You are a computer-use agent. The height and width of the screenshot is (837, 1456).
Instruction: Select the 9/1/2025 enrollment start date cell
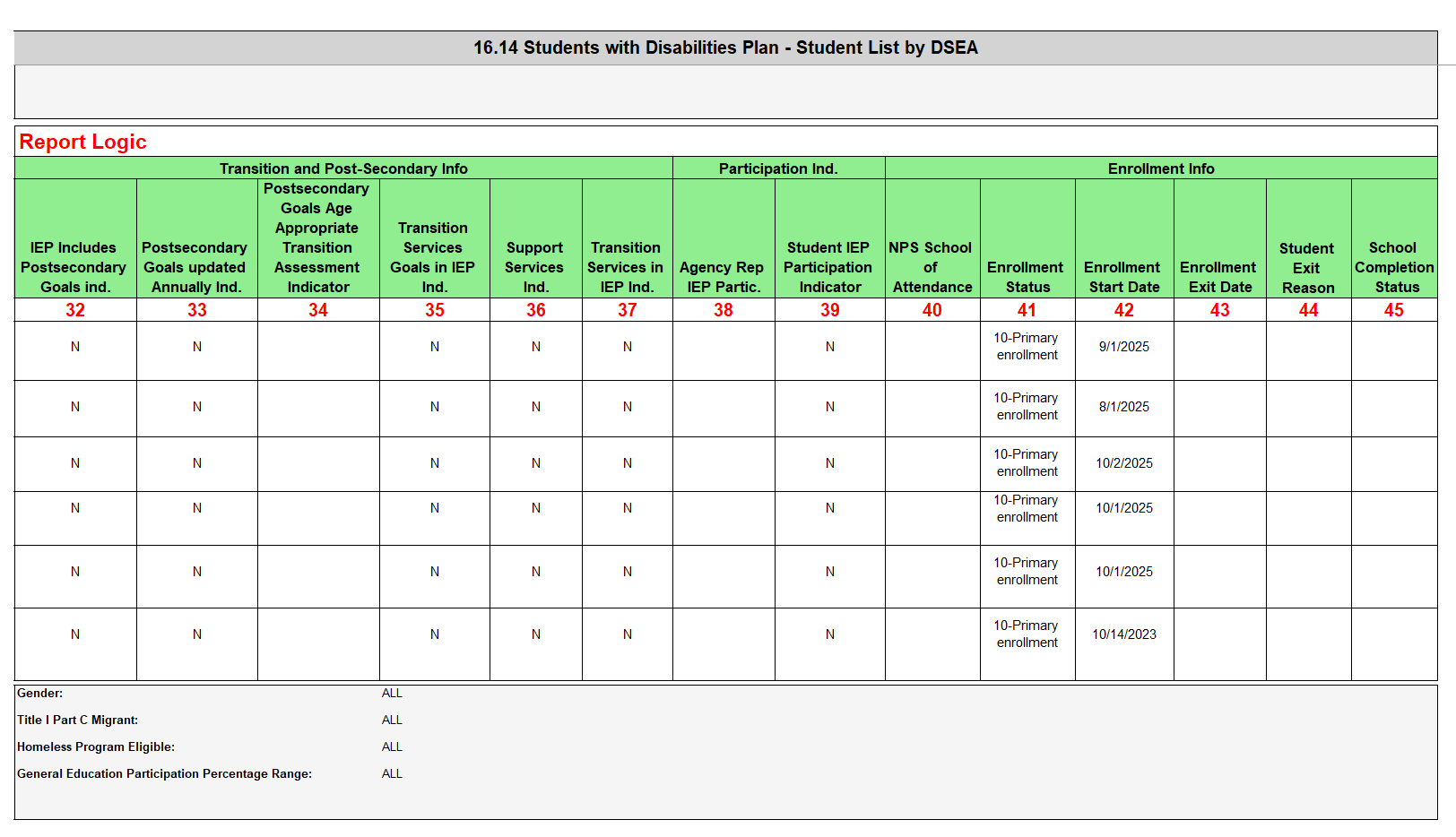click(1123, 347)
